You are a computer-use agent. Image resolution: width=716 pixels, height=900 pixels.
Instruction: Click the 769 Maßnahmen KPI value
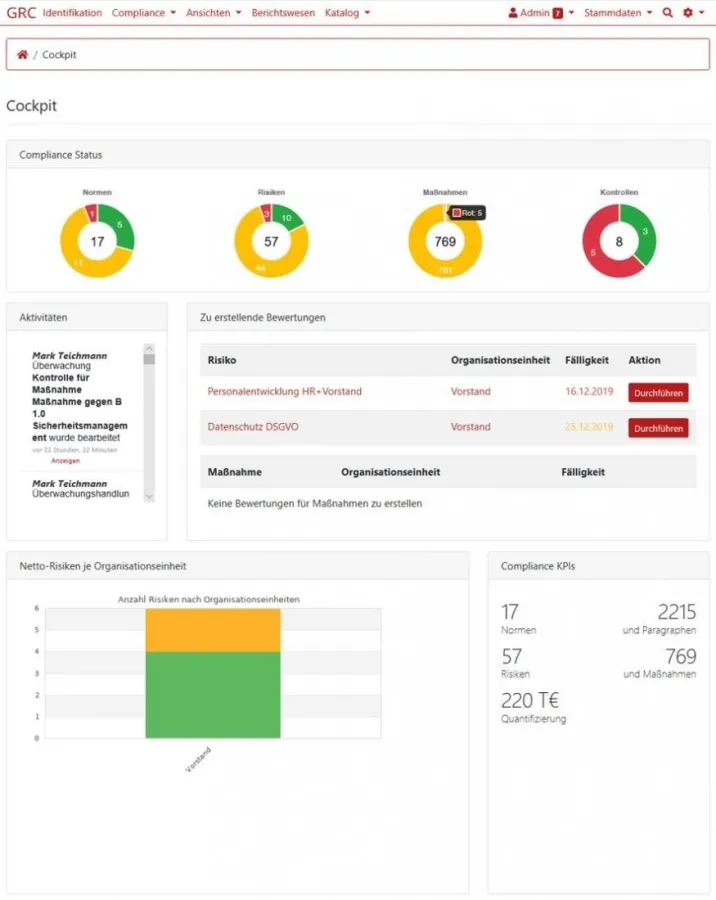680,656
